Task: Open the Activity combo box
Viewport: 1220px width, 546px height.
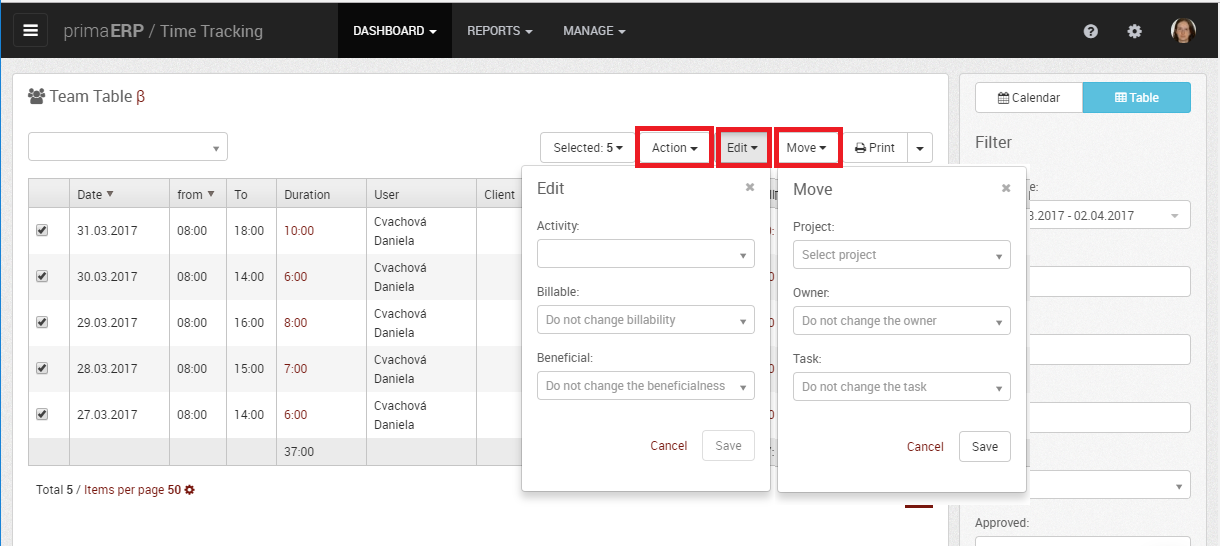Action: [646, 254]
